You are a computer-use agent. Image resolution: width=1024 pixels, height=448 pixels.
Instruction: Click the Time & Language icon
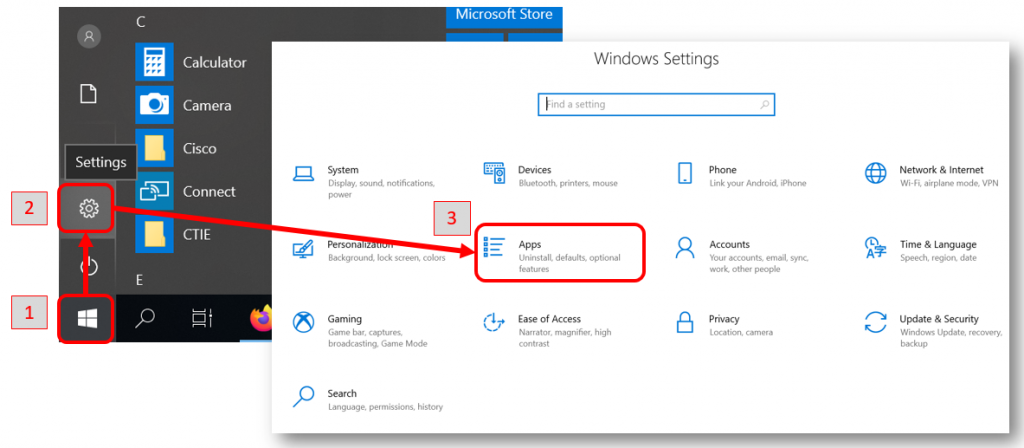pos(876,248)
